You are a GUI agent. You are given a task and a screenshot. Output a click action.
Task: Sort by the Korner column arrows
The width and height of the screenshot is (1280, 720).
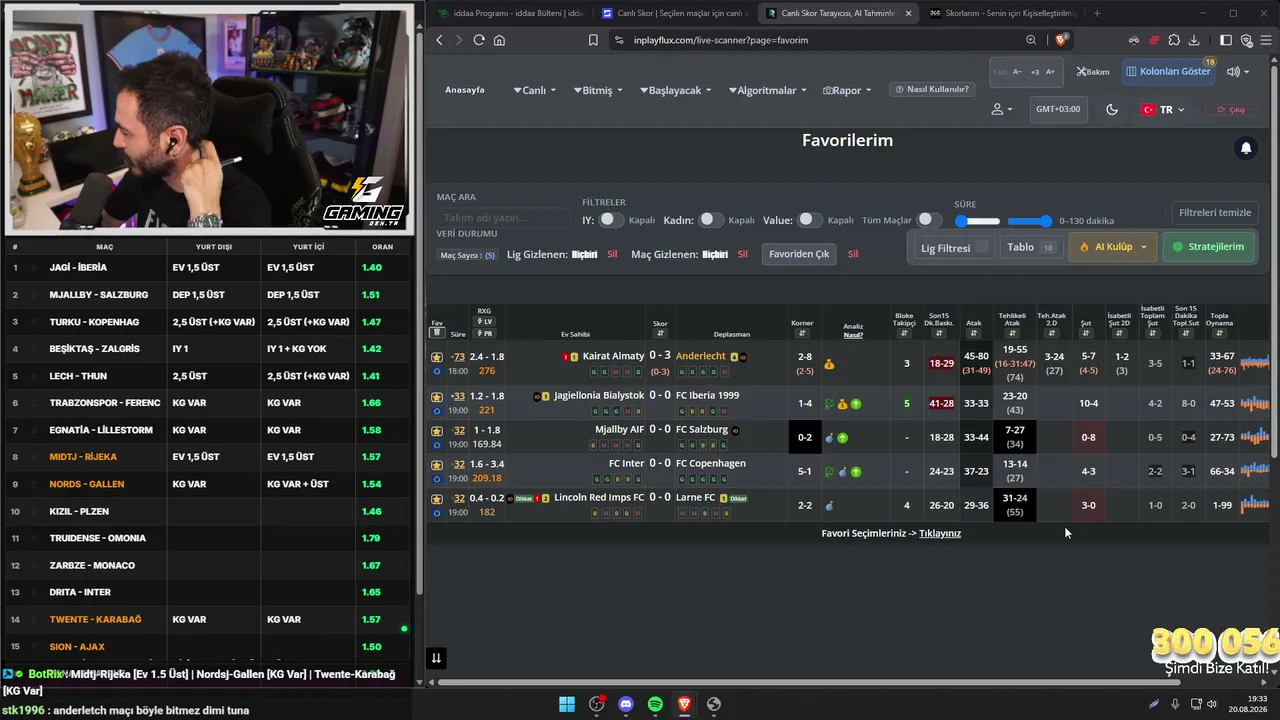[802, 333]
